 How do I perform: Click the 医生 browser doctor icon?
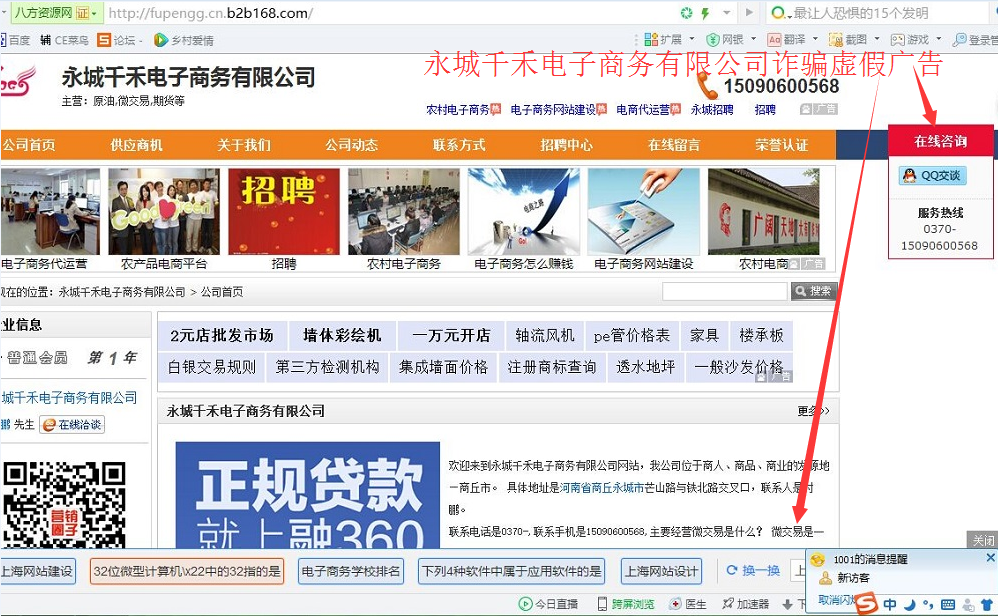[x=675, y=604]
